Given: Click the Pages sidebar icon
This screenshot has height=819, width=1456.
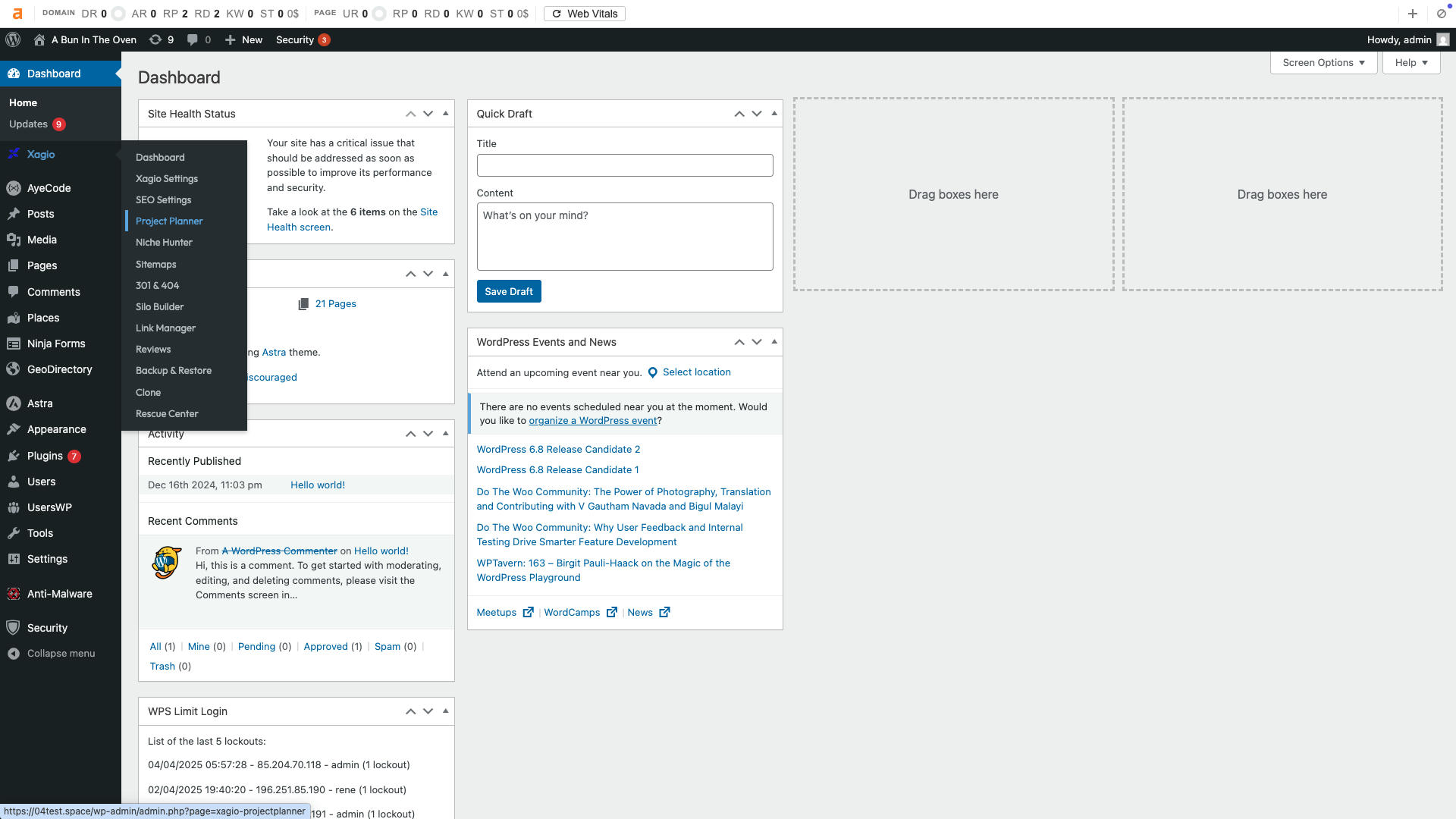Looking at the screenshot, I should [x=14, y=265].
